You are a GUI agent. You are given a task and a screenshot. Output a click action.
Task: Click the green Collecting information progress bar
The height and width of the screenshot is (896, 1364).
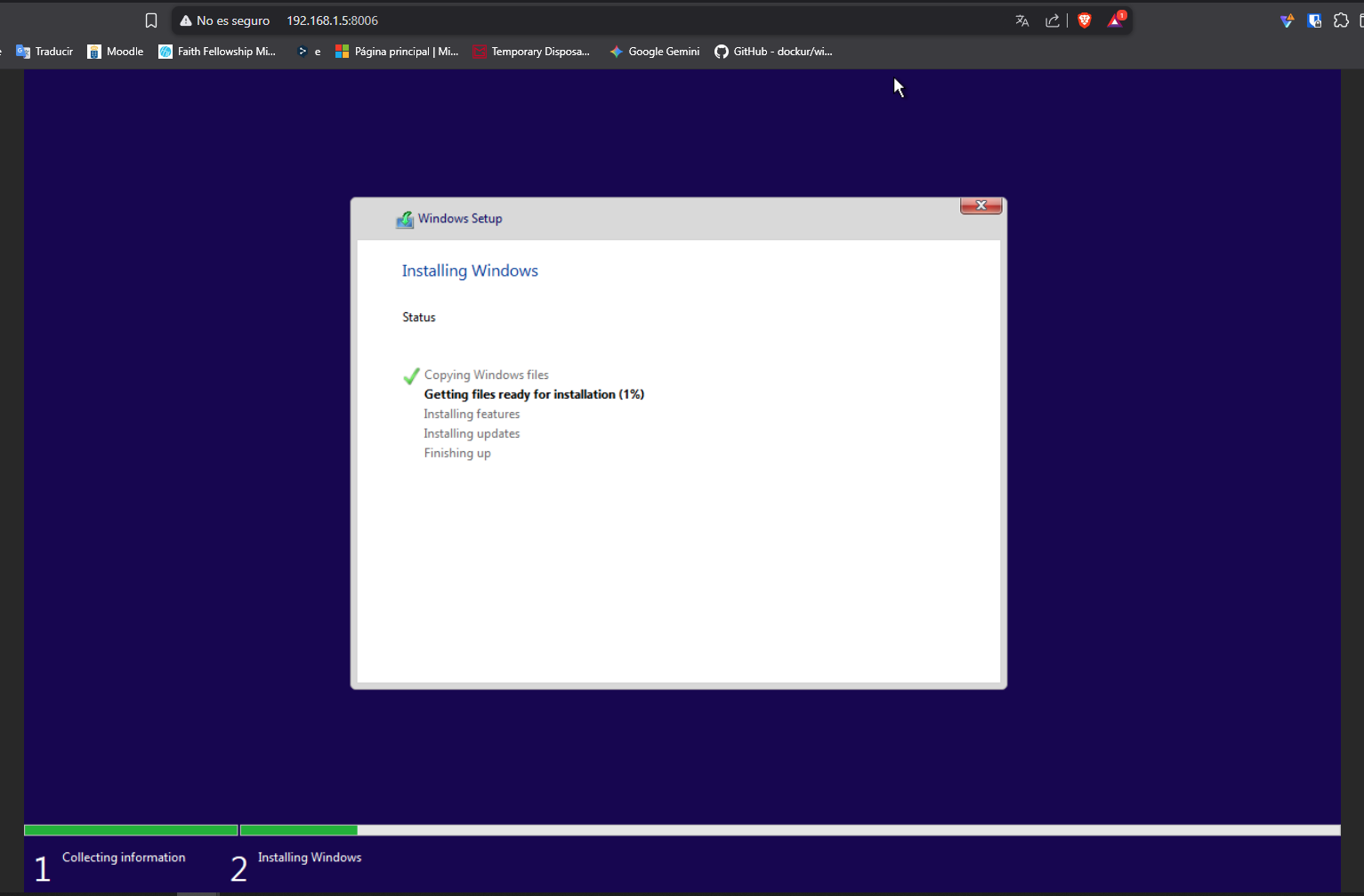tap(130, 829)
